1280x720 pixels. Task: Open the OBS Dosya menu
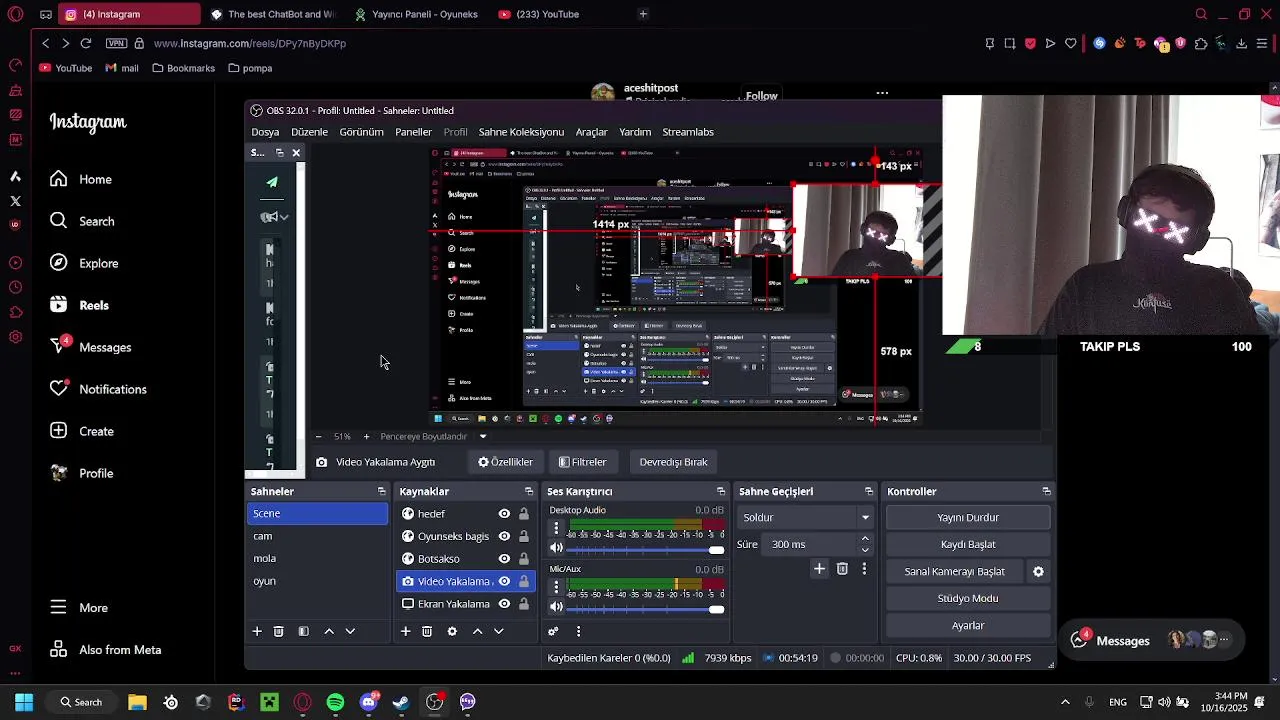265,132
